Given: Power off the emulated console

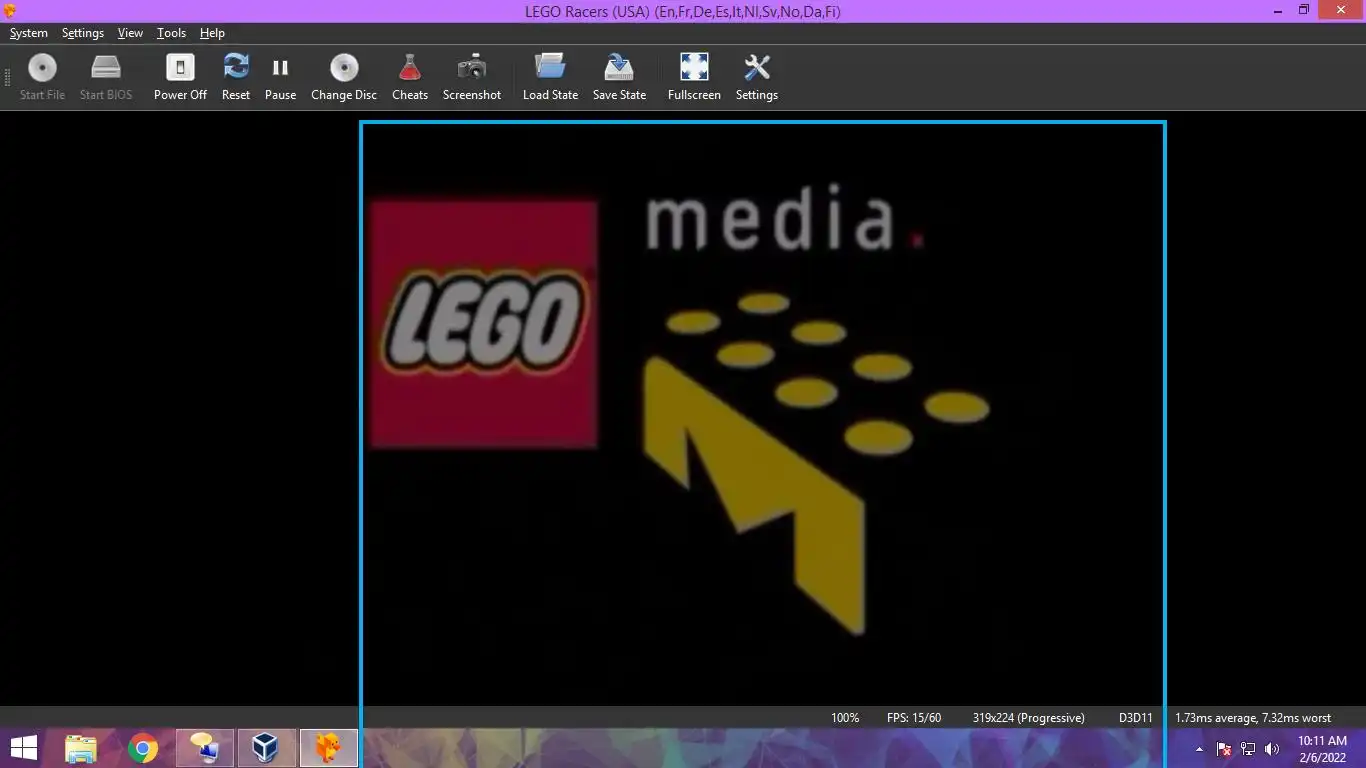Looking at the screenshot, I should 180,77.
